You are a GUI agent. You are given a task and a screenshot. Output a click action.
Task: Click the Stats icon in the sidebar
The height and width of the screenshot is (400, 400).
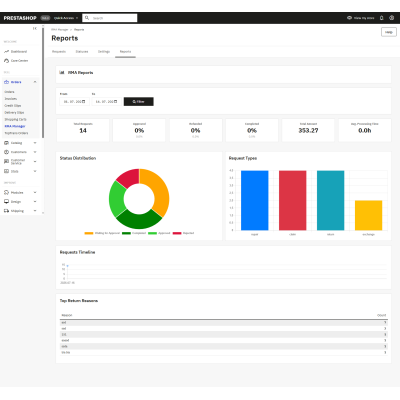[6, 171]
